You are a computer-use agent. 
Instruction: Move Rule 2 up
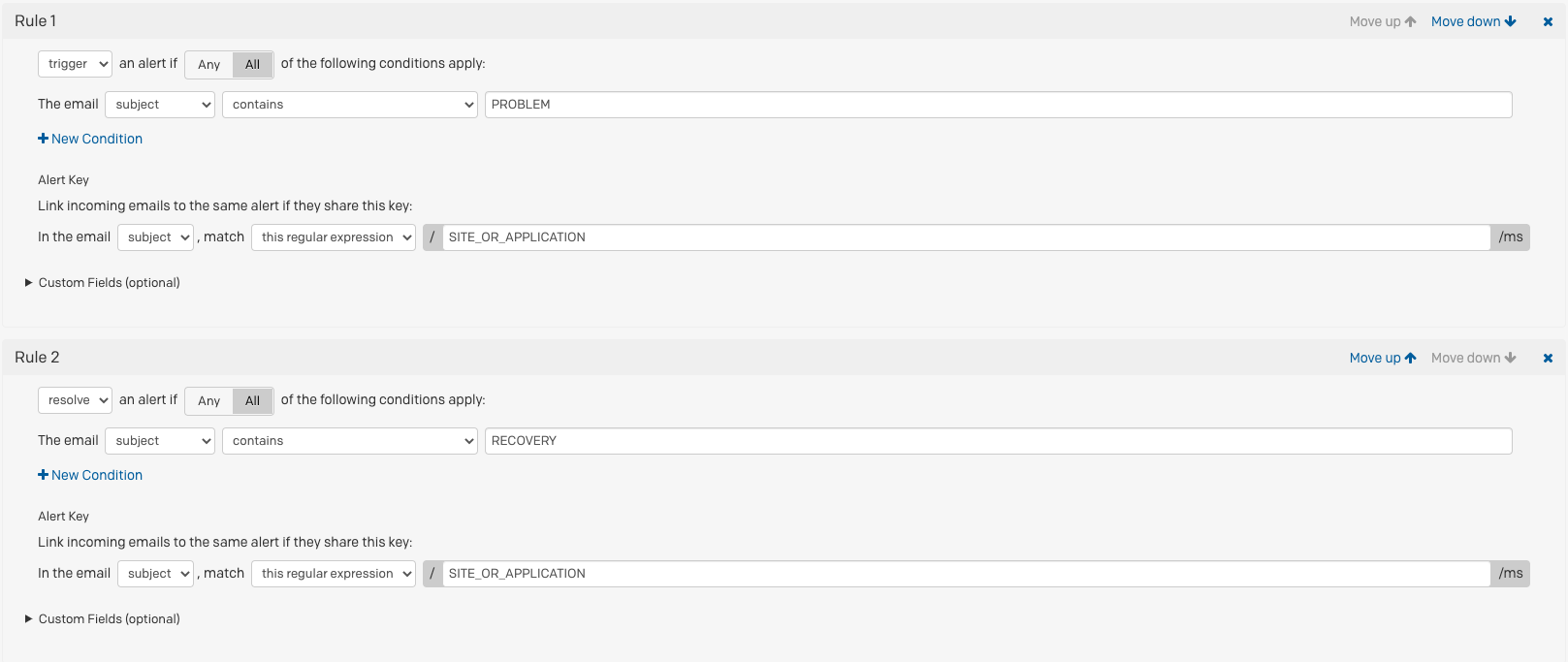click(x=1383, y=358)
